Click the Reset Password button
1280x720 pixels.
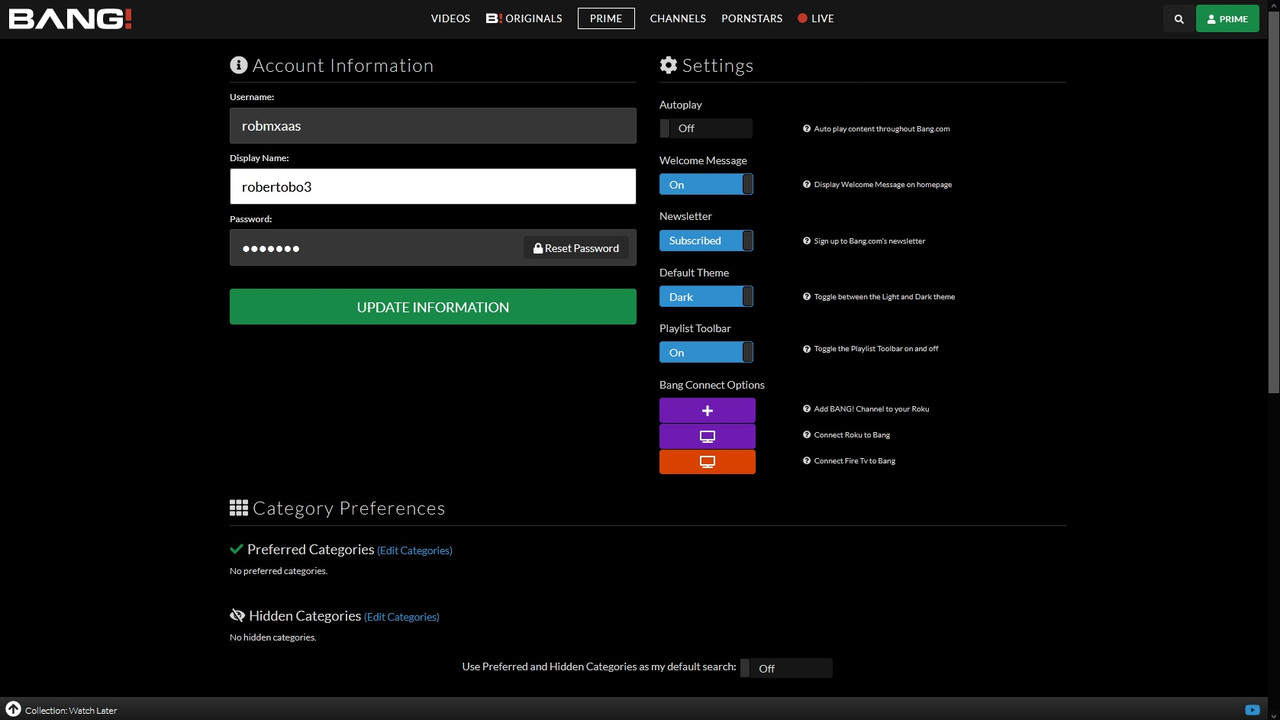tap(576, 248)
